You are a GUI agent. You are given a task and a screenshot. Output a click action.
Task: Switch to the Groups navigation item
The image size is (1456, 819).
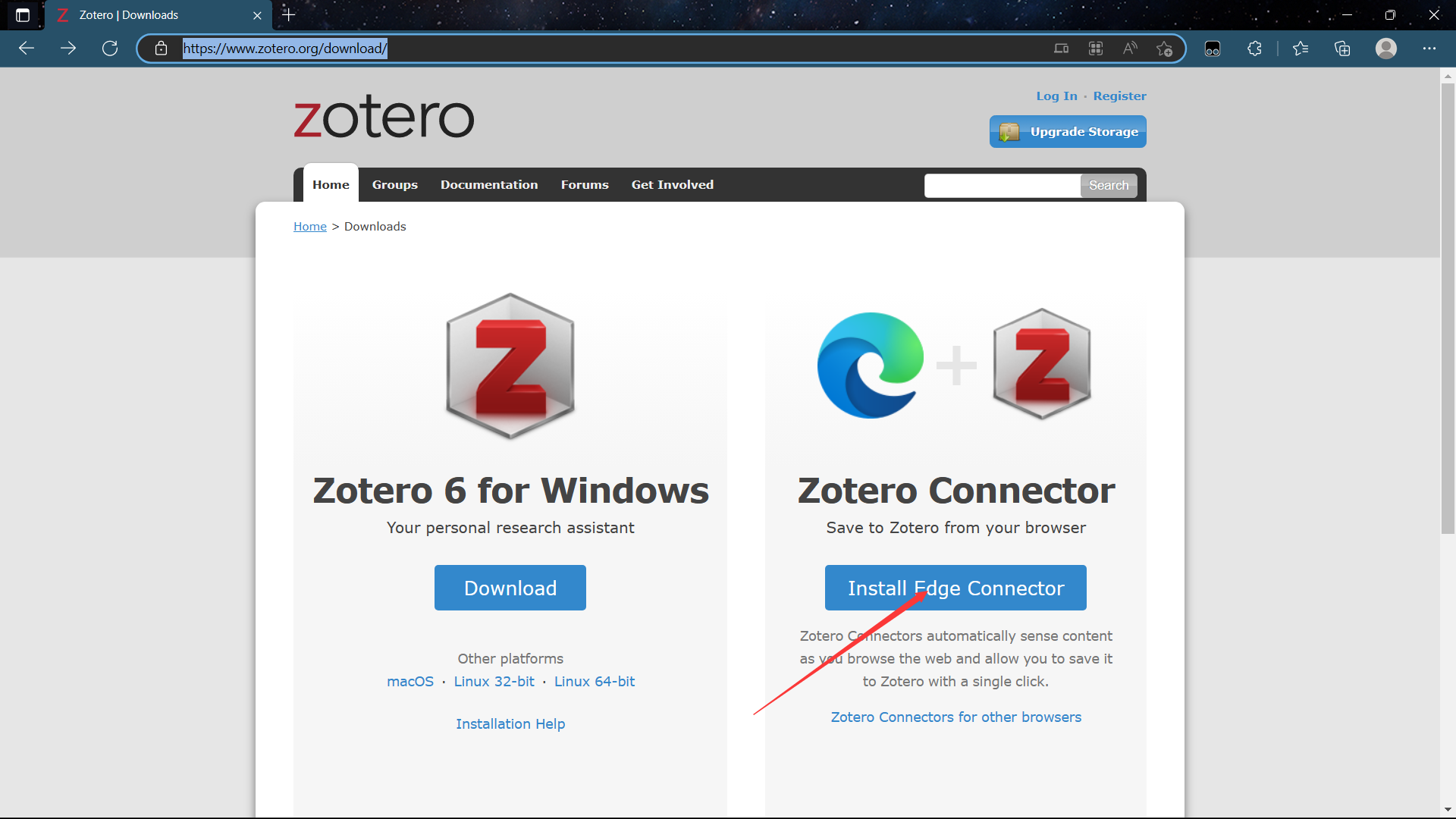394,184
